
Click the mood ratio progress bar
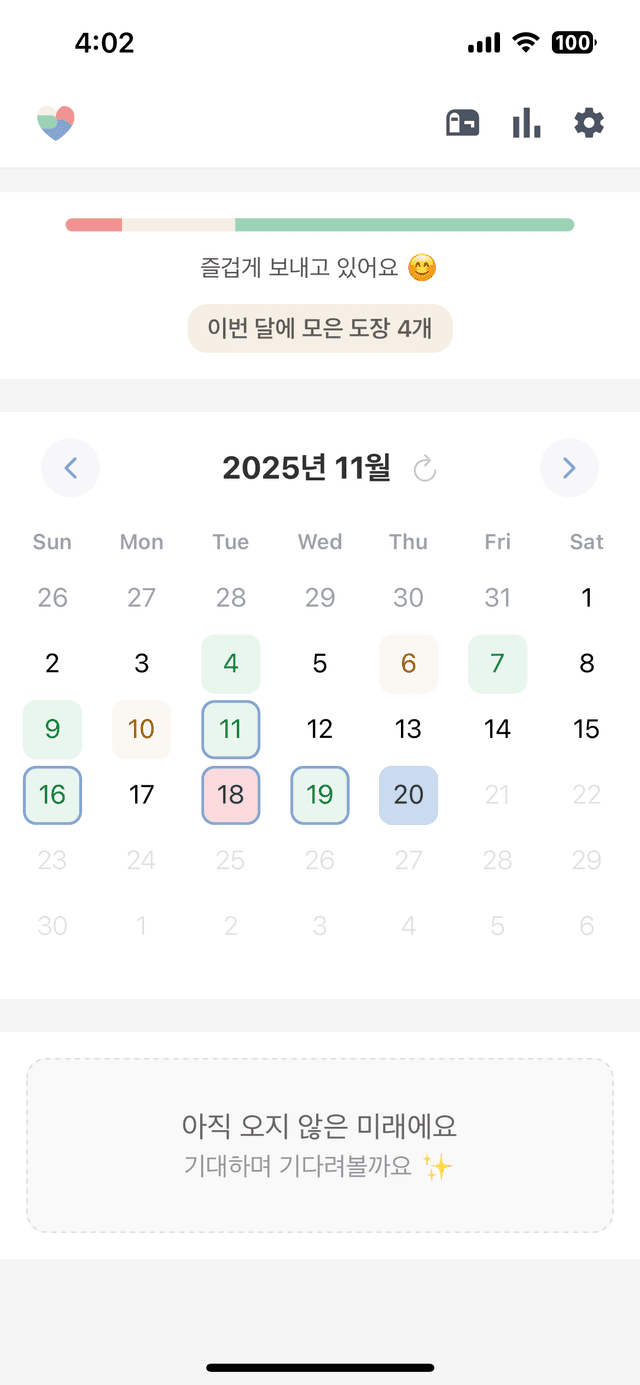[320, 225]
